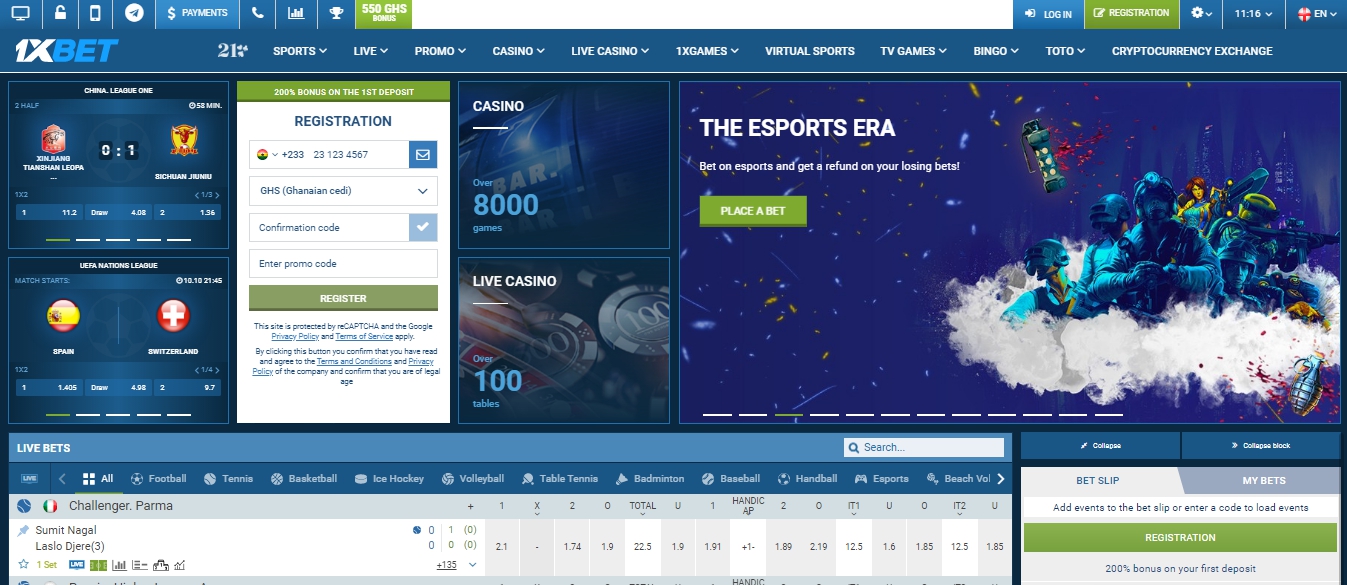Click the trophy results icon
Image resolution: width=1347 pixels, height=585 pixels.
pyautogui.click(x=336, y=14)
